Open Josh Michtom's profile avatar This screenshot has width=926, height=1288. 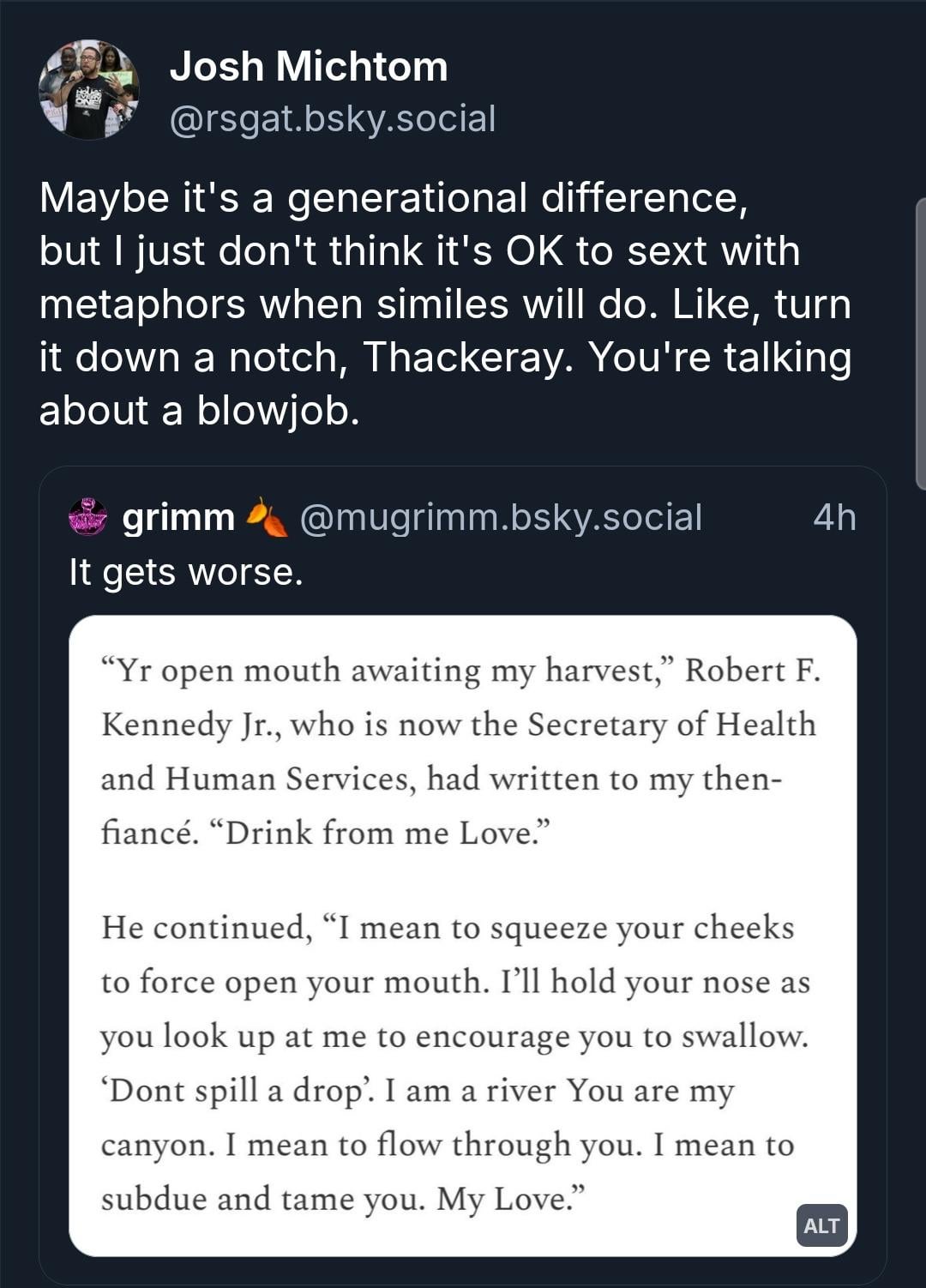[89, 90]
